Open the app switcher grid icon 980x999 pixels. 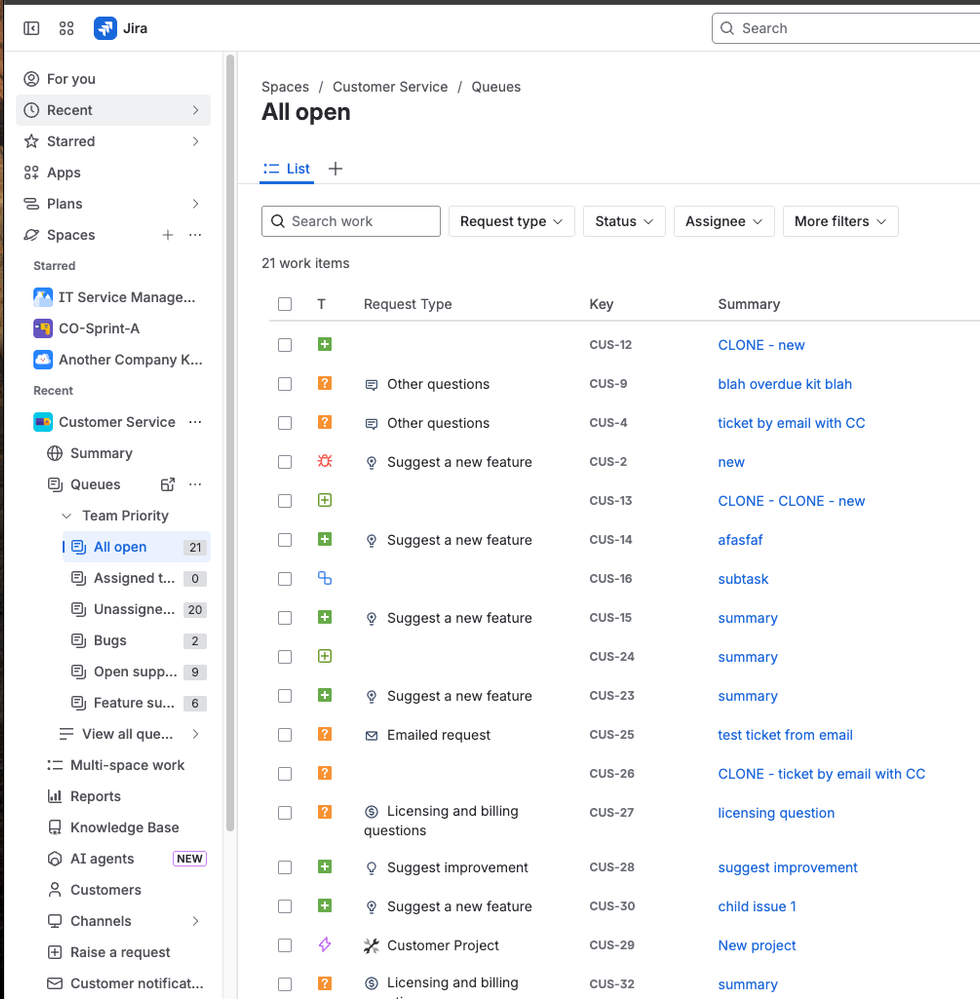click(66, 28)
